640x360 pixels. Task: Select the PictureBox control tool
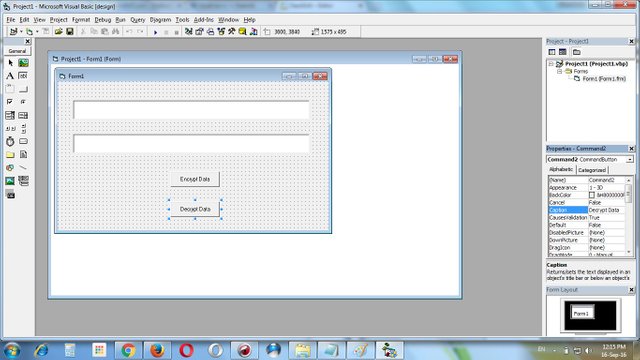[23, 63]
